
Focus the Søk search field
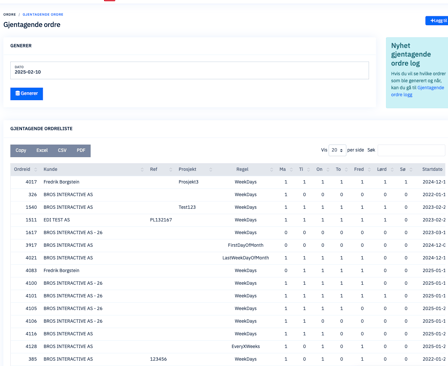click(411, 150)
